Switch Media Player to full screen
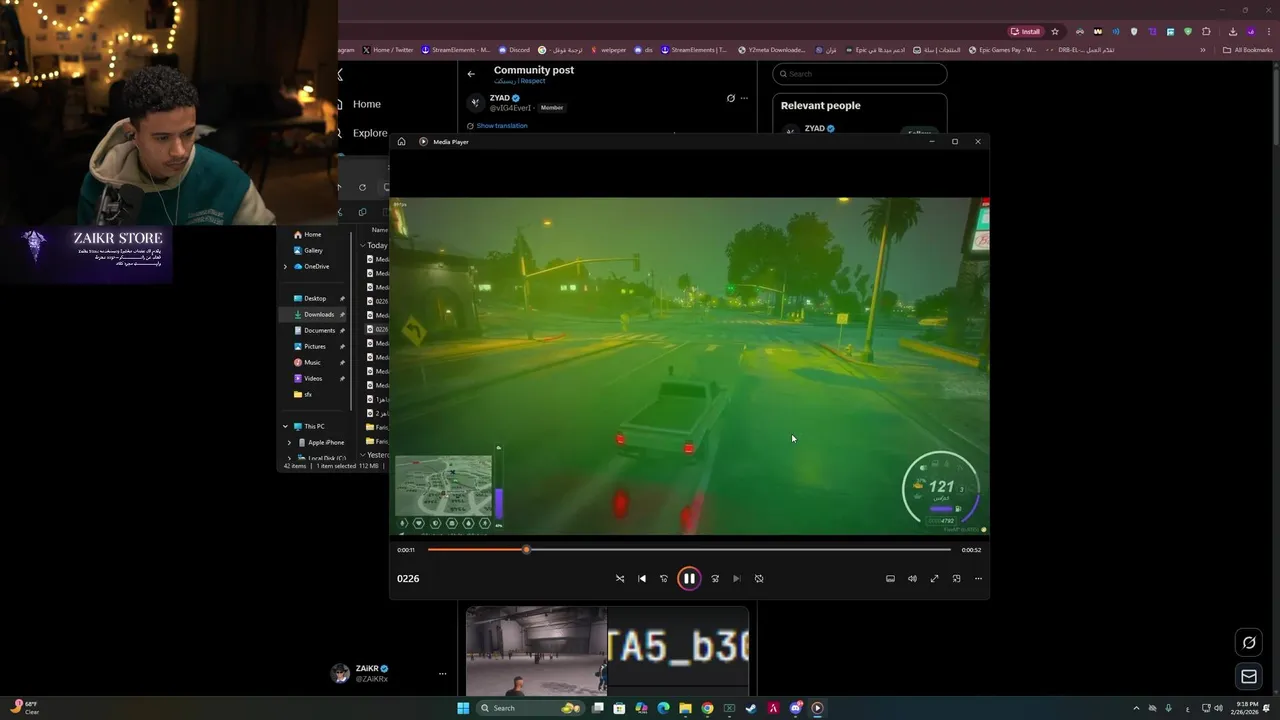This screenshot has height=720, width=1280. [x=934, y=578]
